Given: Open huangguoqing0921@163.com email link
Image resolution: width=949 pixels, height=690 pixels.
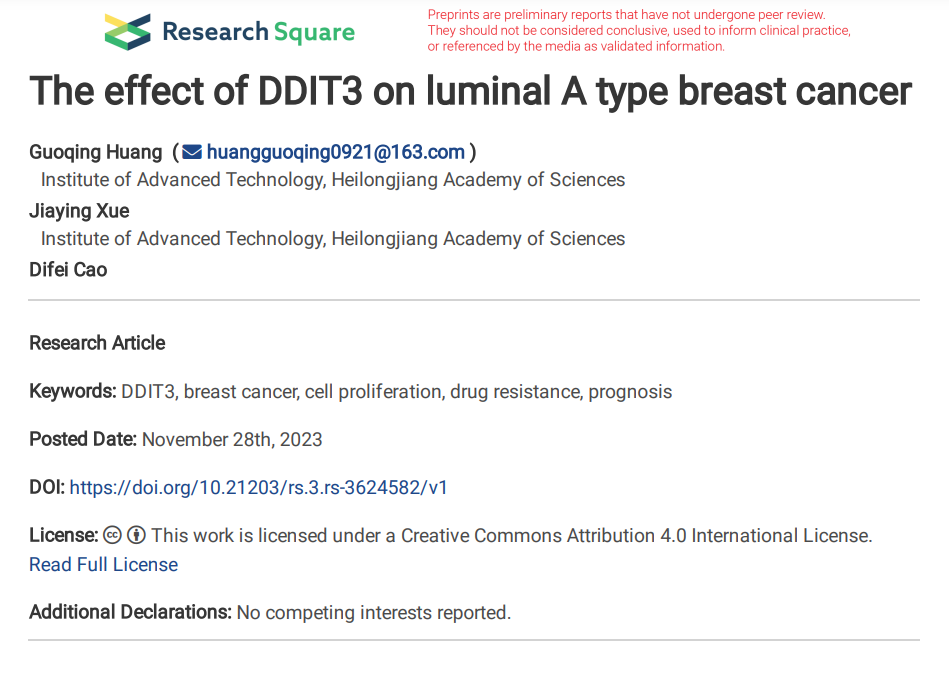Looking at the screenshot, I should tap(335, 152).
